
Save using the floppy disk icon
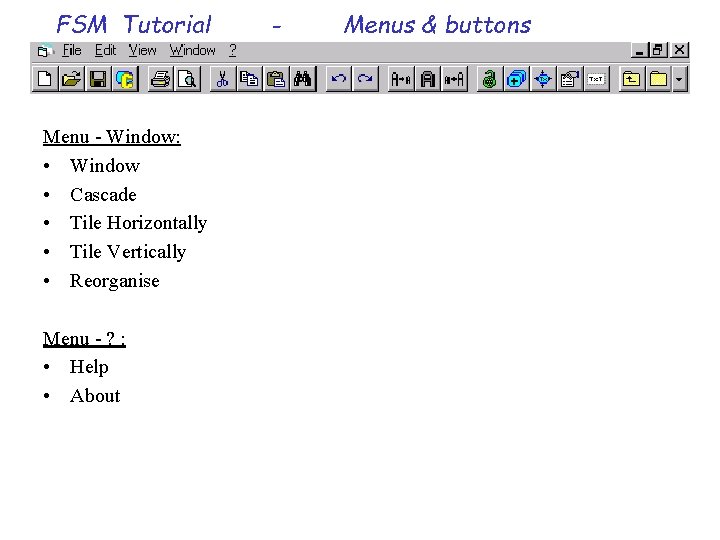point(98,79)
